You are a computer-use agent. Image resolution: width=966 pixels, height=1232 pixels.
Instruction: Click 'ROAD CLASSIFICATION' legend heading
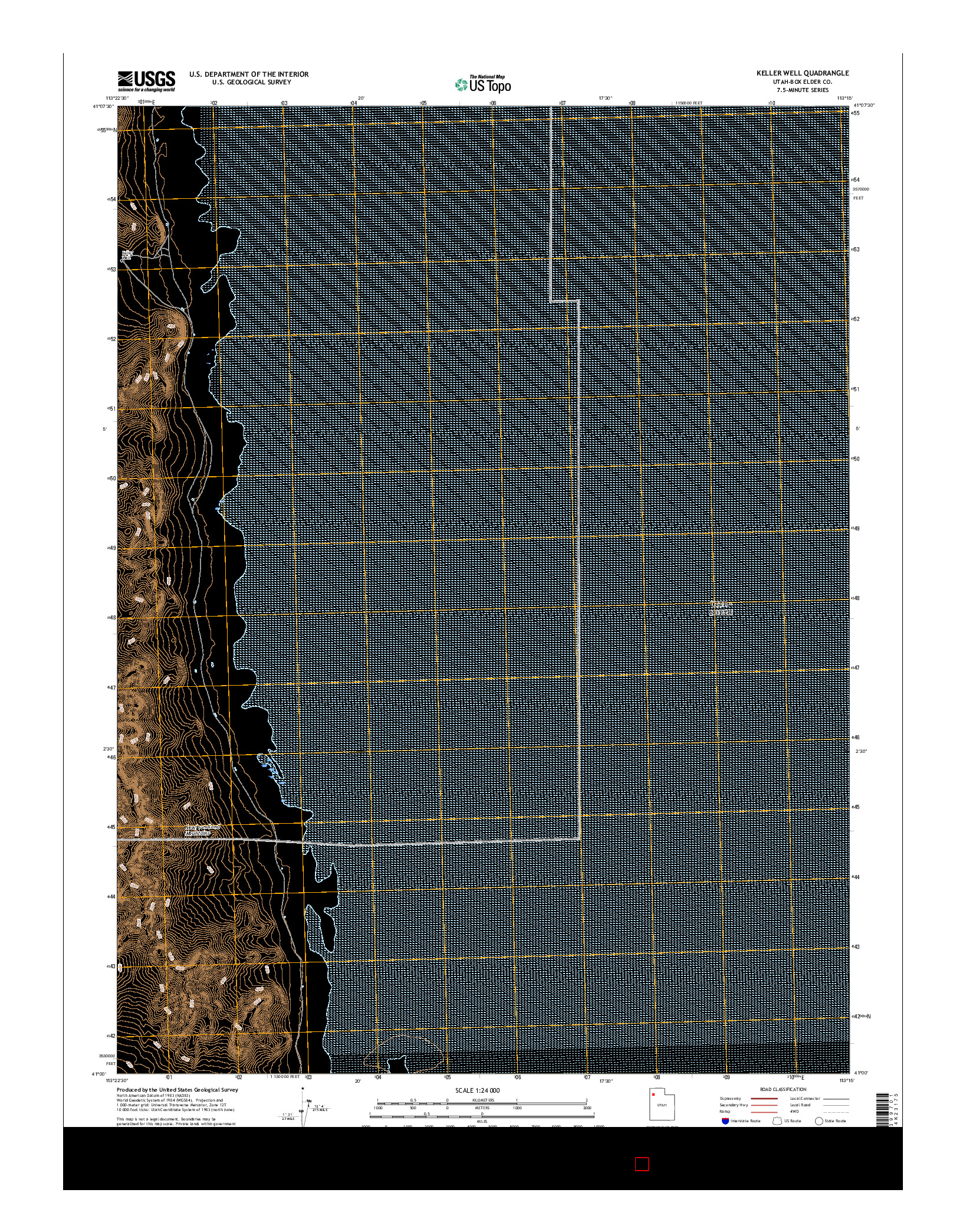(x=783, y=1089)
